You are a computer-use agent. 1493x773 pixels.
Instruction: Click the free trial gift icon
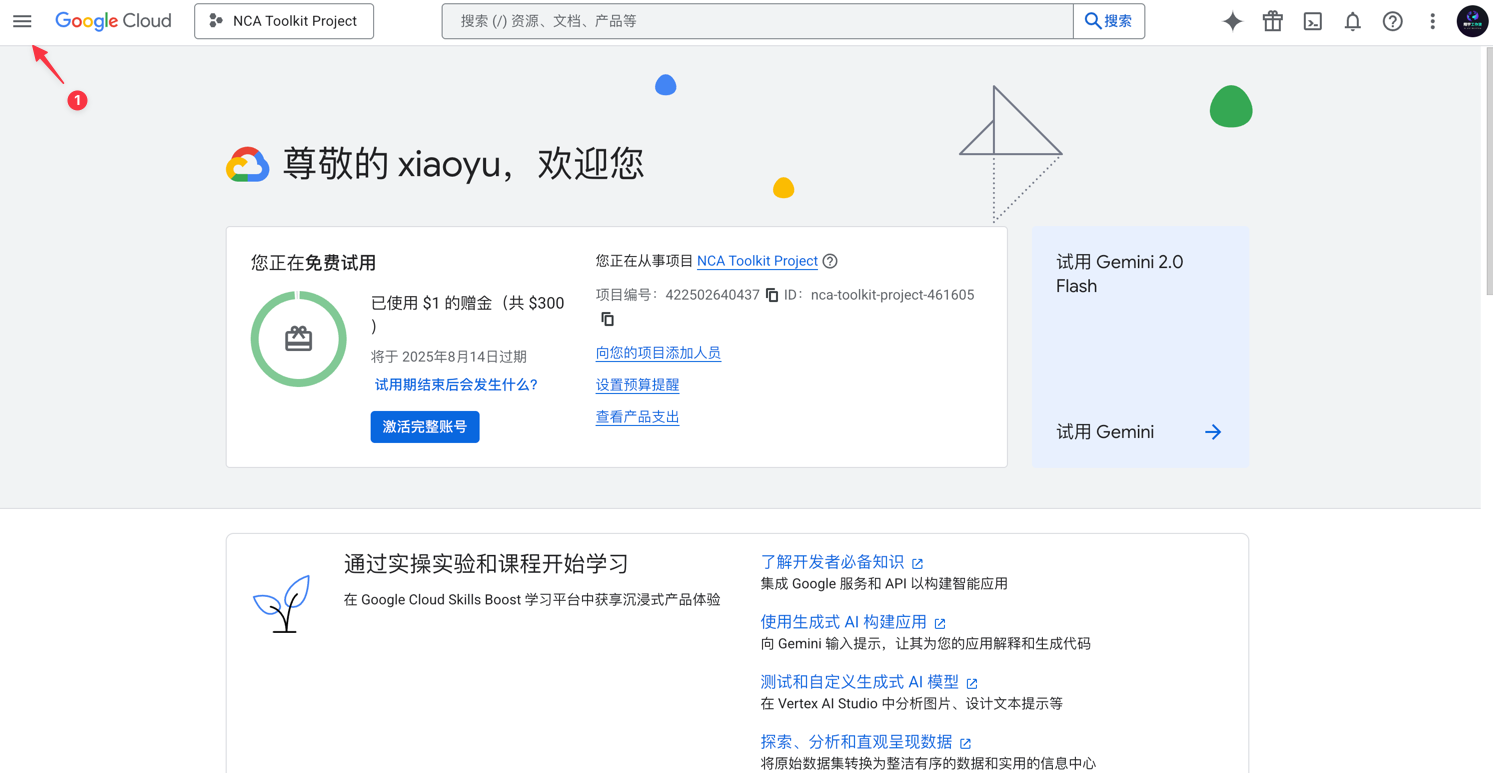pos(1272,20)
